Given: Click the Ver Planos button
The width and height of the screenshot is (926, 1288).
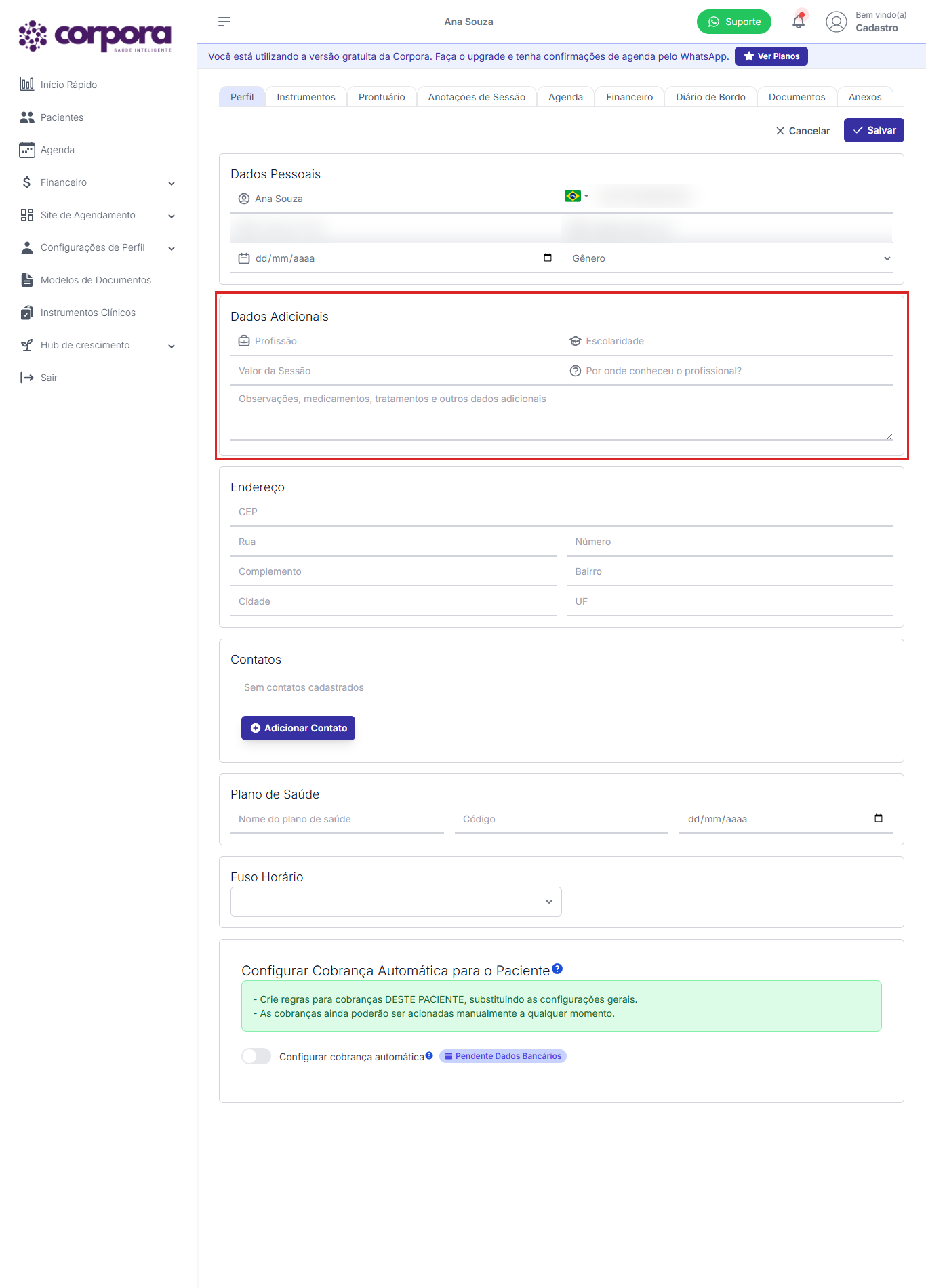Looking at the screenshot, I should [771, 56].
